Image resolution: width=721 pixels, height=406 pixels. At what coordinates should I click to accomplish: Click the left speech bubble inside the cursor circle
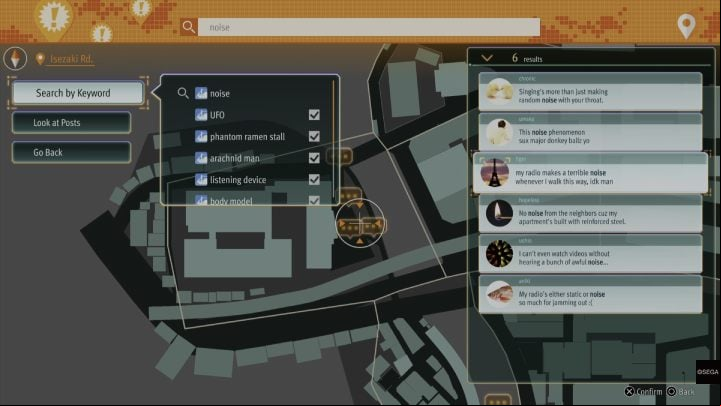click(349, 227)
